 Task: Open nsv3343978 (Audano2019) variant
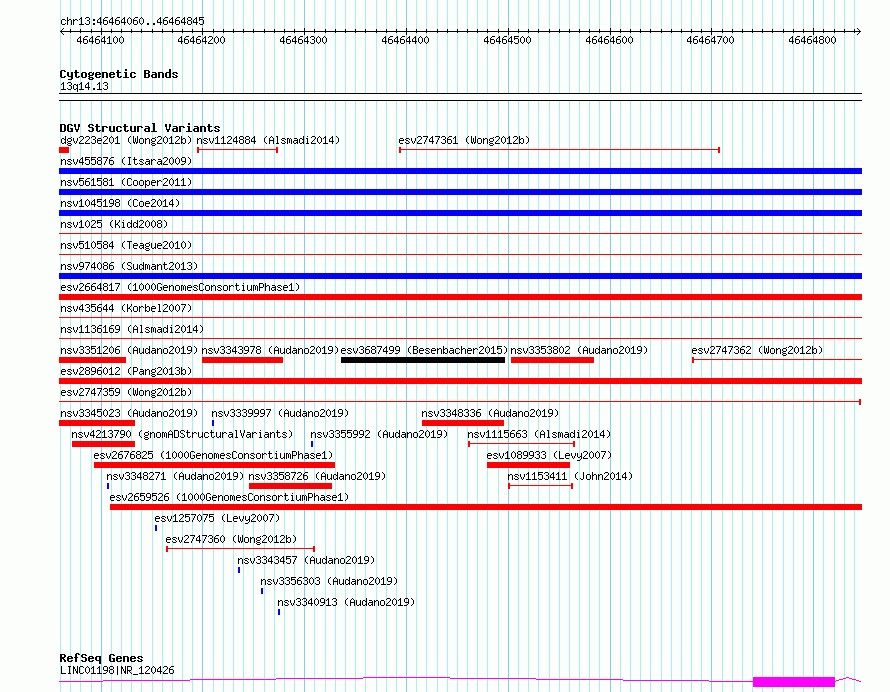click(270, 350)
